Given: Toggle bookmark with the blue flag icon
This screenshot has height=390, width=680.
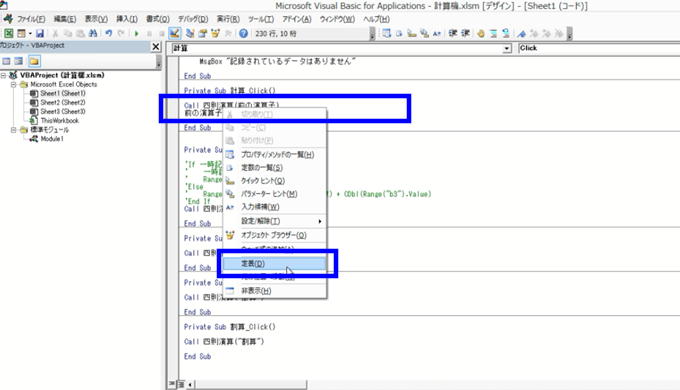Looking at the screenshot, I should pyautogui.click(x=521, y=33).
